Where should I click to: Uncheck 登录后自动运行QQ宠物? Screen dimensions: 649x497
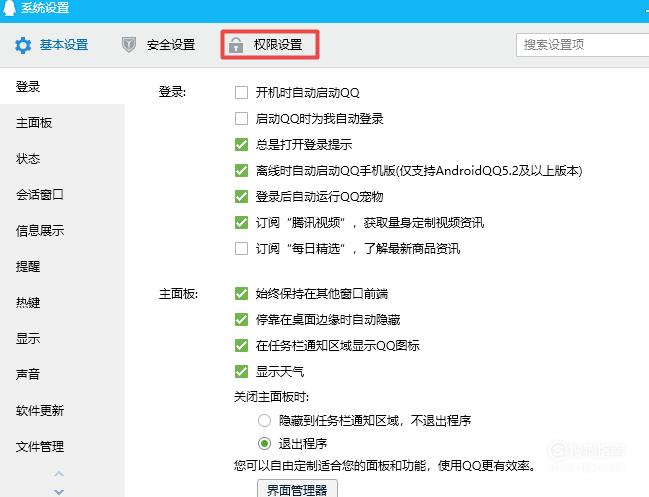(241, 197)
